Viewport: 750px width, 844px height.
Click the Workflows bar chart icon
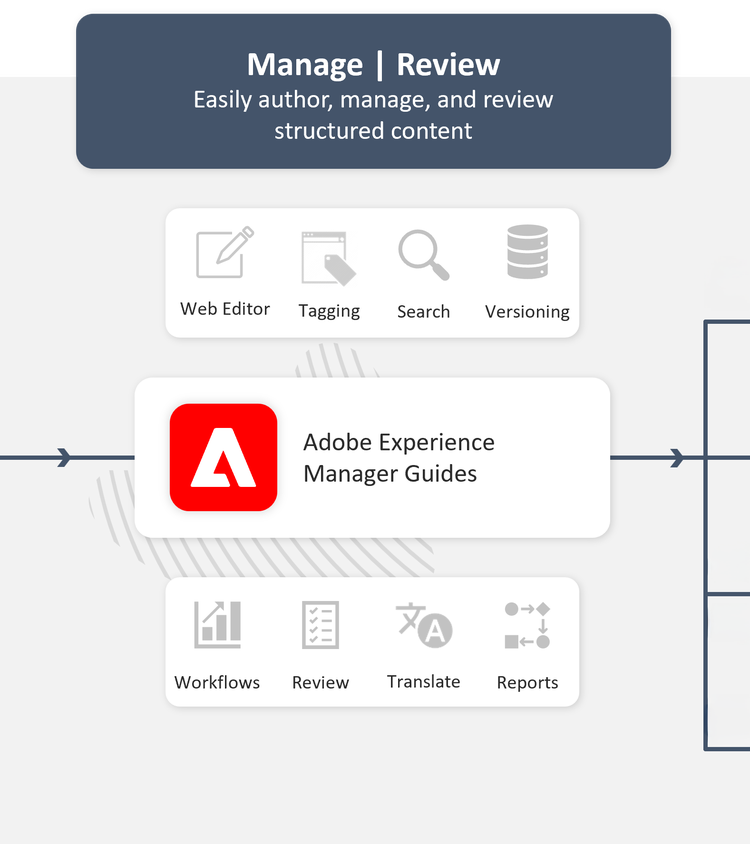coord(218,624)
